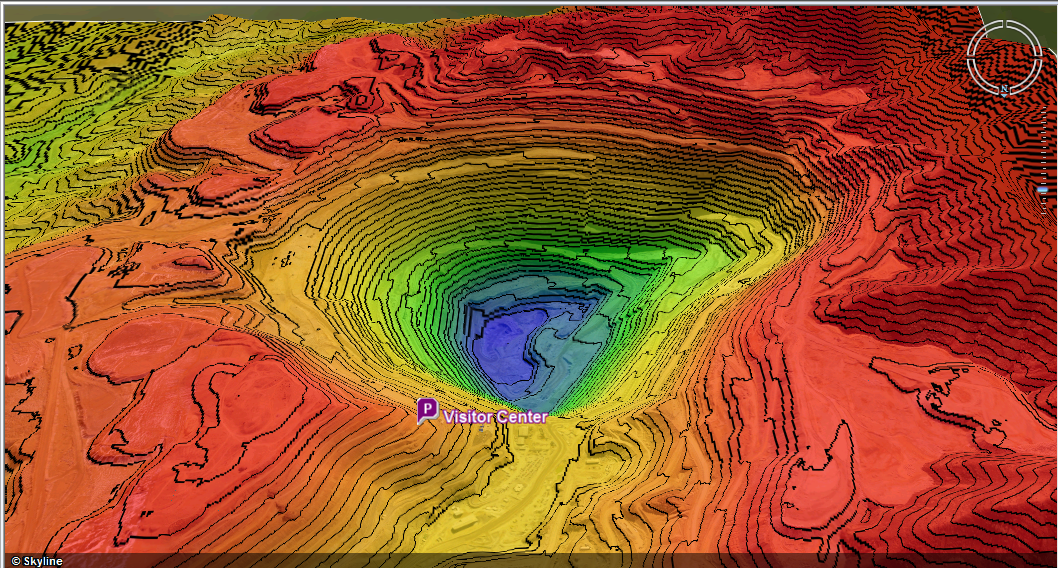
Task: Click the top end of altitude slider
Action: (1042, 110)
